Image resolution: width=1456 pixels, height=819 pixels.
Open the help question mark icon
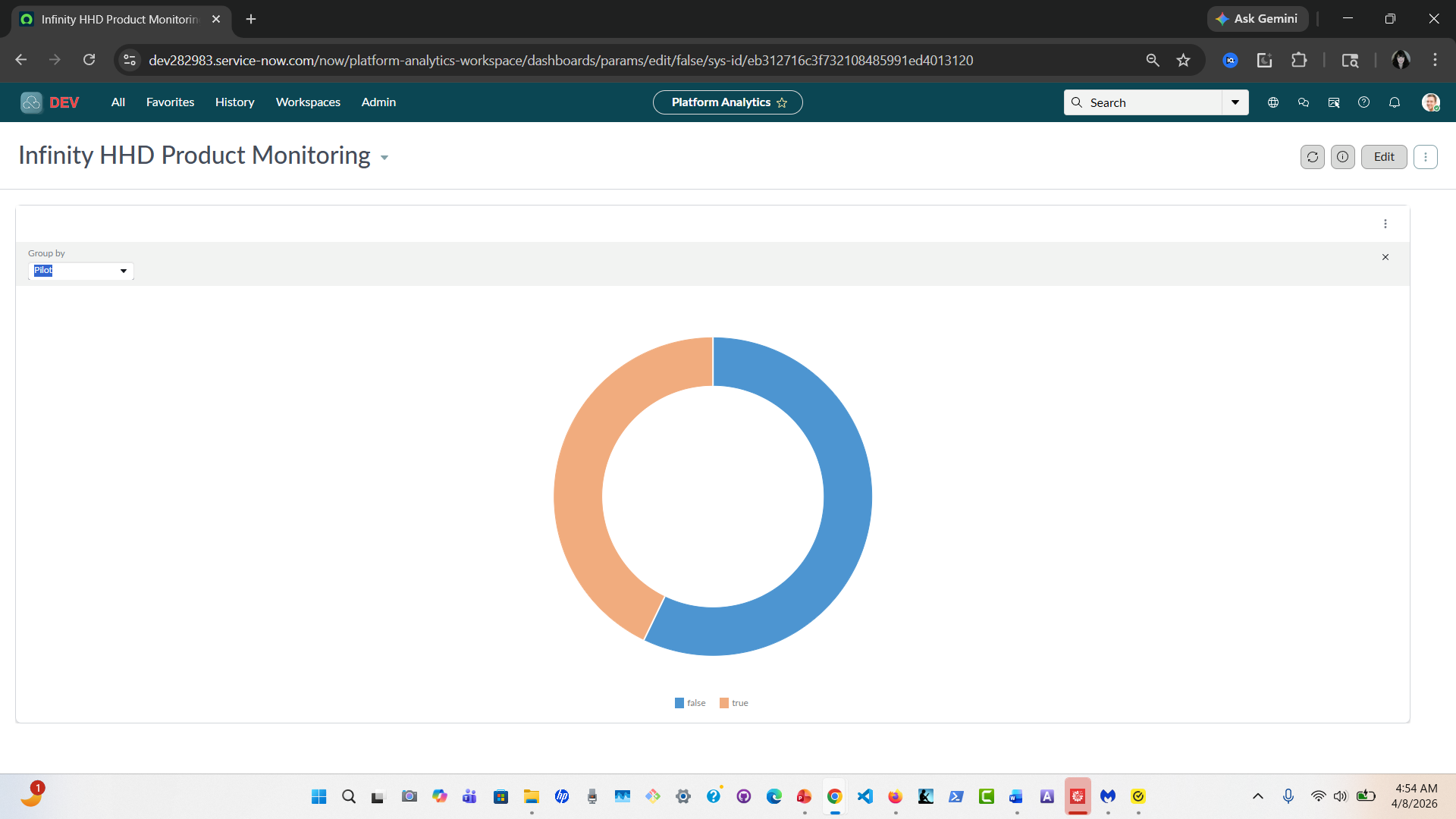click(1363, 102)
